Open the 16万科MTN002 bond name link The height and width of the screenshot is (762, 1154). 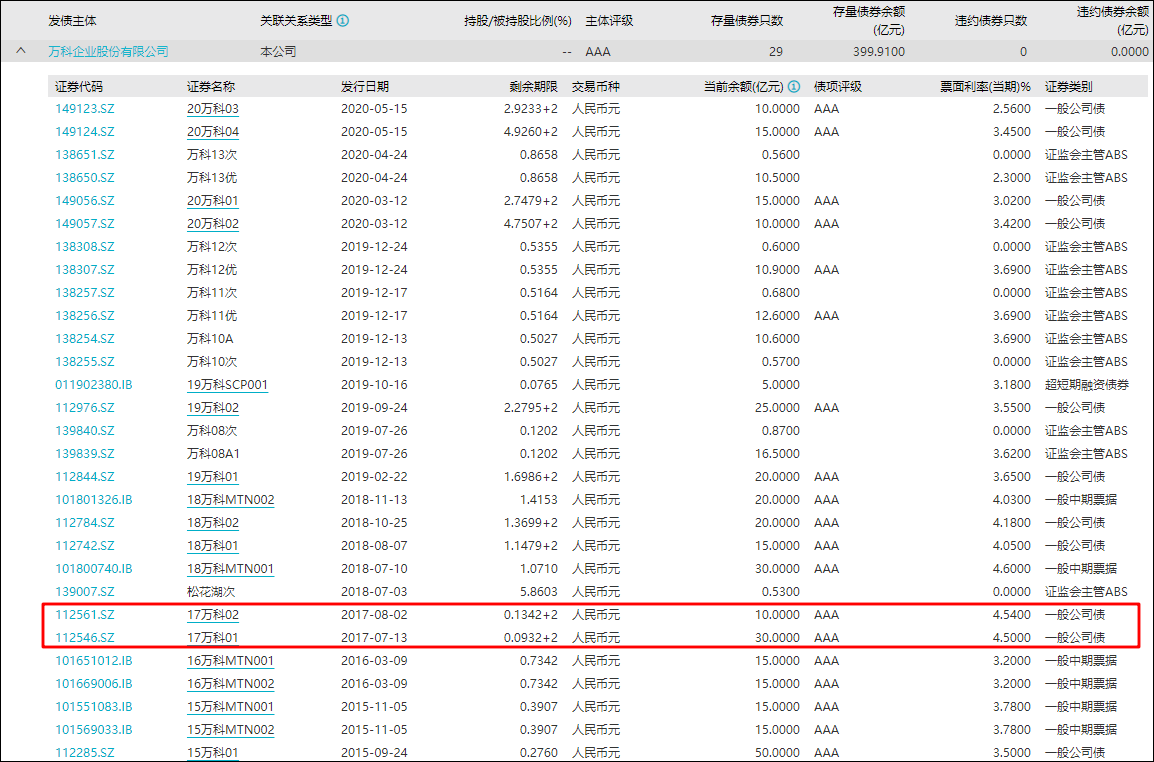pos(230,684)
